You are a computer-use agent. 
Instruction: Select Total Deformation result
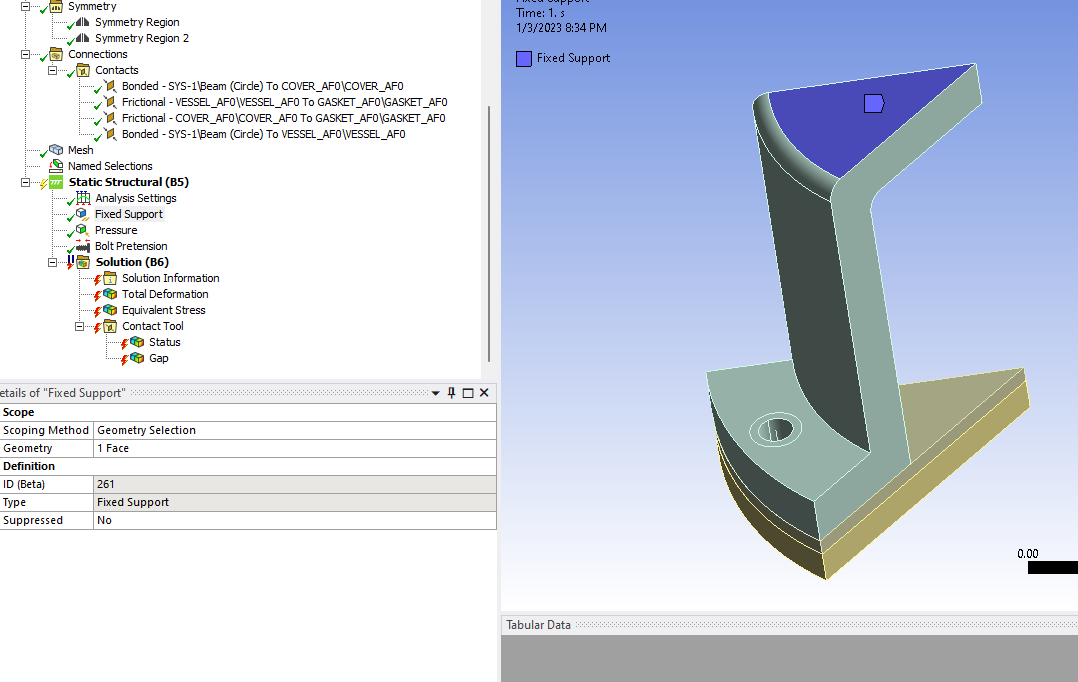click(165, 294)
